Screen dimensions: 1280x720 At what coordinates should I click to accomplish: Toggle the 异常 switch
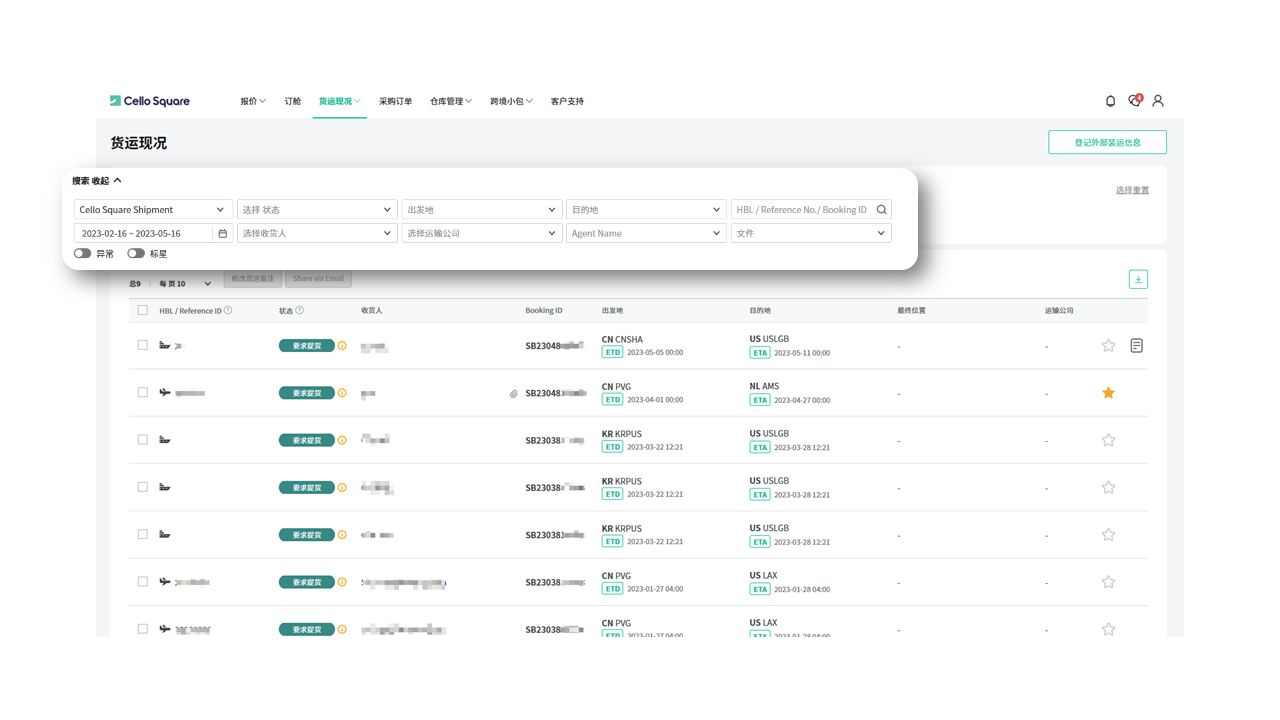[83, 254]
